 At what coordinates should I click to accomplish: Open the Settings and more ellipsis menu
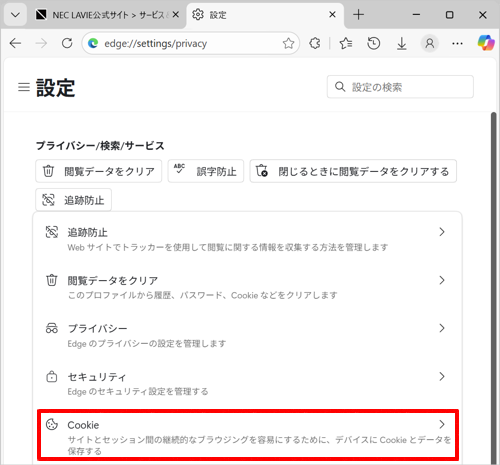(457, 43)
